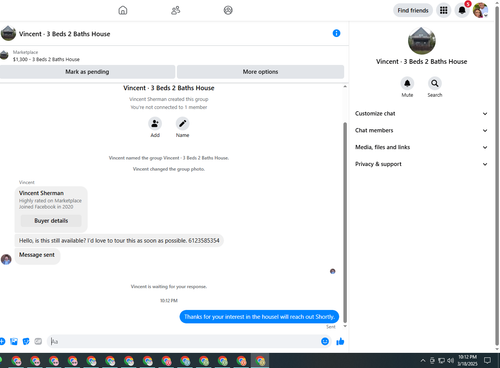Expand the Customize chat section

click(421, 114)
